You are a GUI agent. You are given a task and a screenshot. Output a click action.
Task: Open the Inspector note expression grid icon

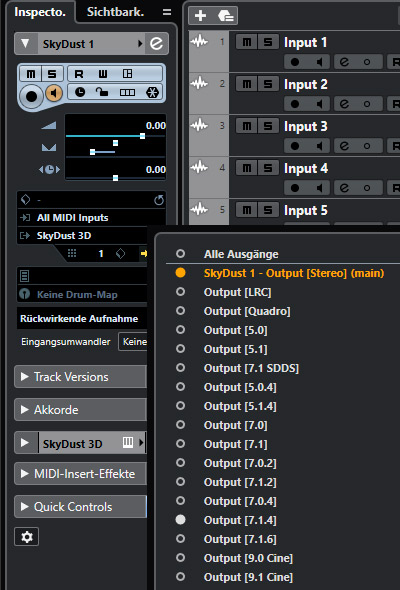pos(127,74)
